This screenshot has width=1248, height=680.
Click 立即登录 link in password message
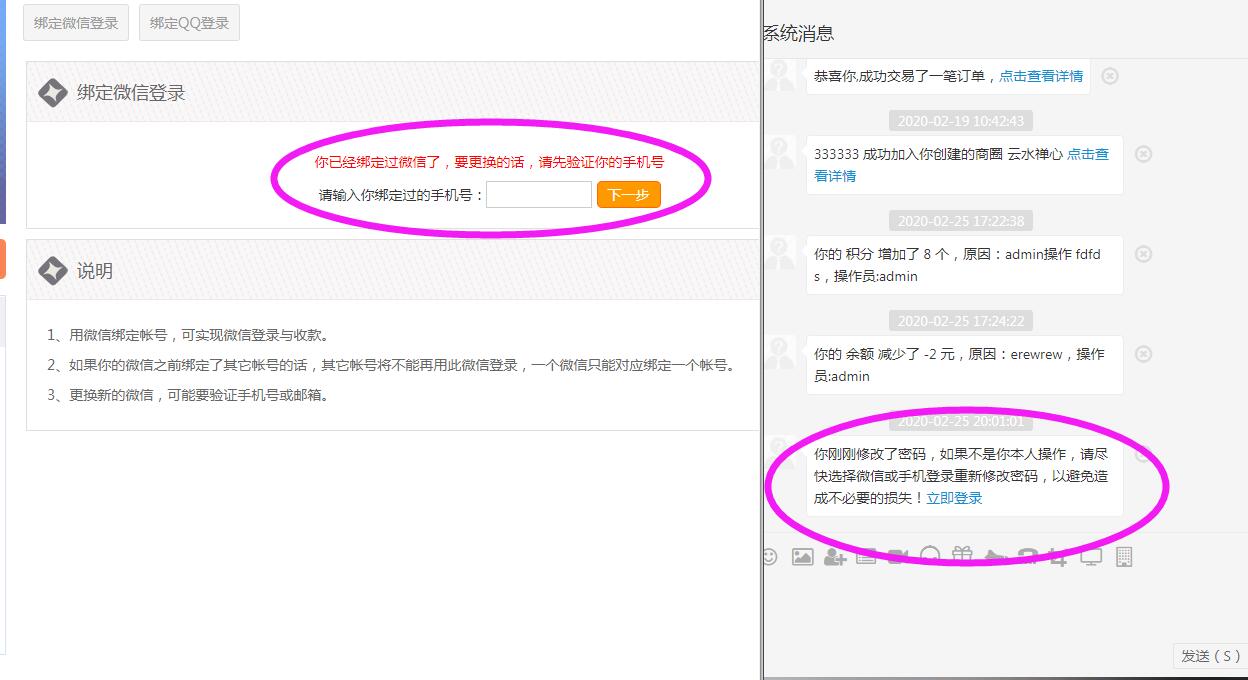pyautogui.click(x=954, y=498)
